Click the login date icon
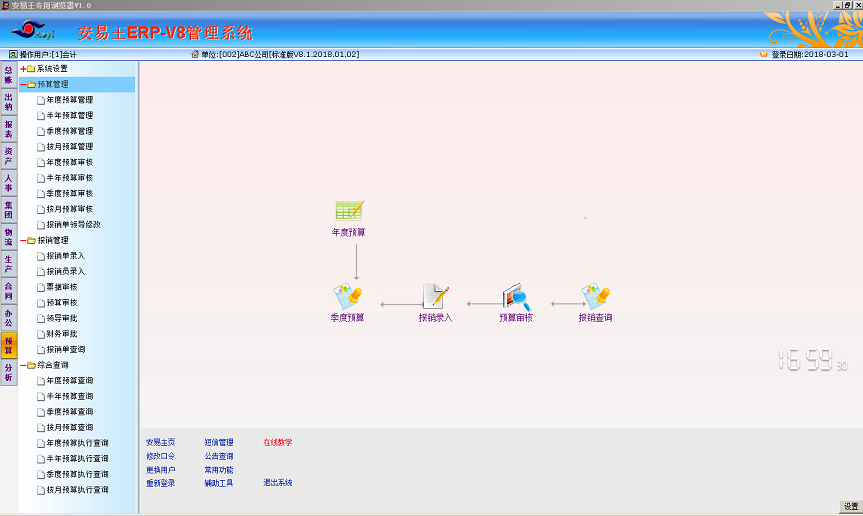Image resolution: width=863 pixels, height=516 pixels. [x=763, y=54]
